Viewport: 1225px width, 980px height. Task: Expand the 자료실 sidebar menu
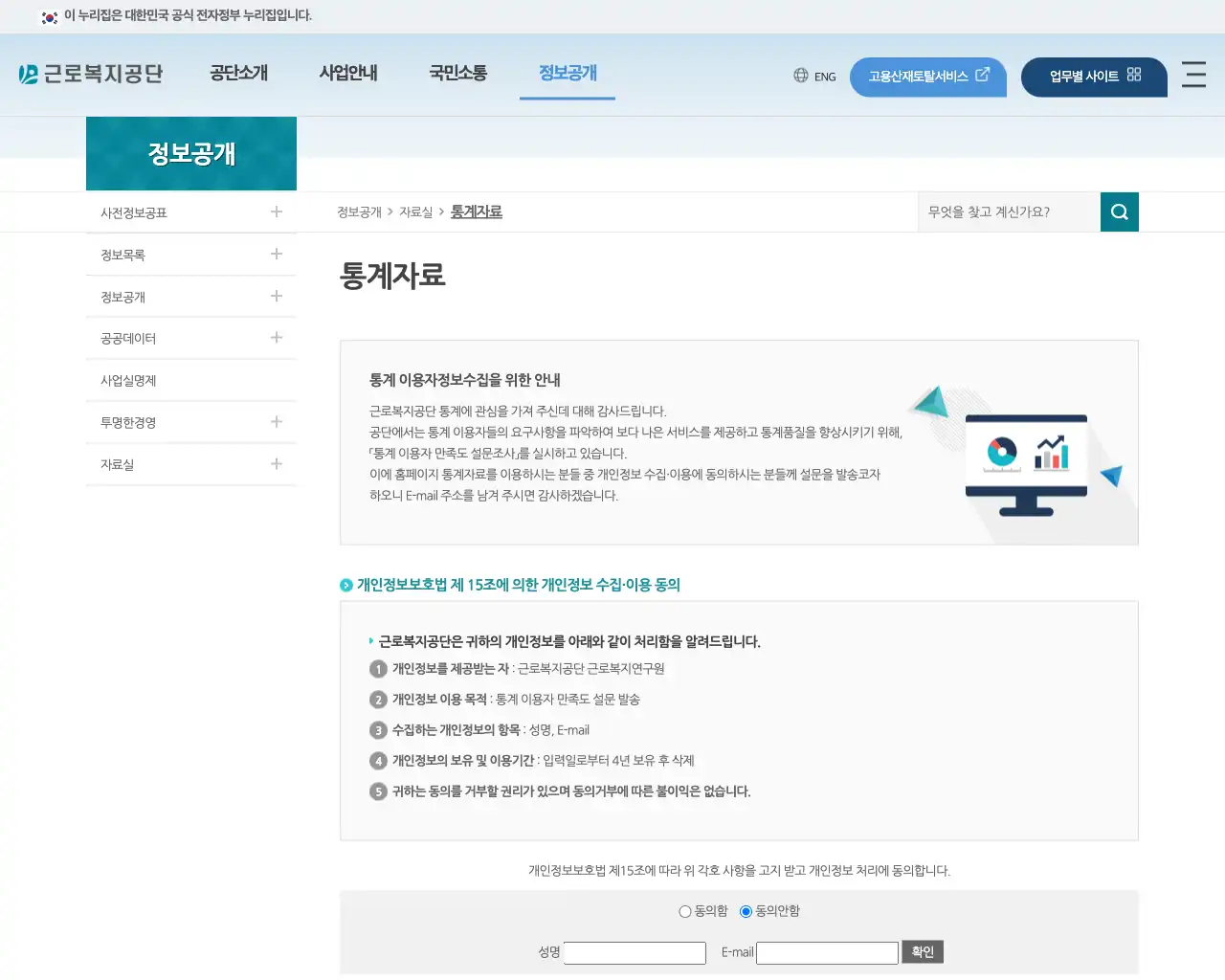point(276,464)
